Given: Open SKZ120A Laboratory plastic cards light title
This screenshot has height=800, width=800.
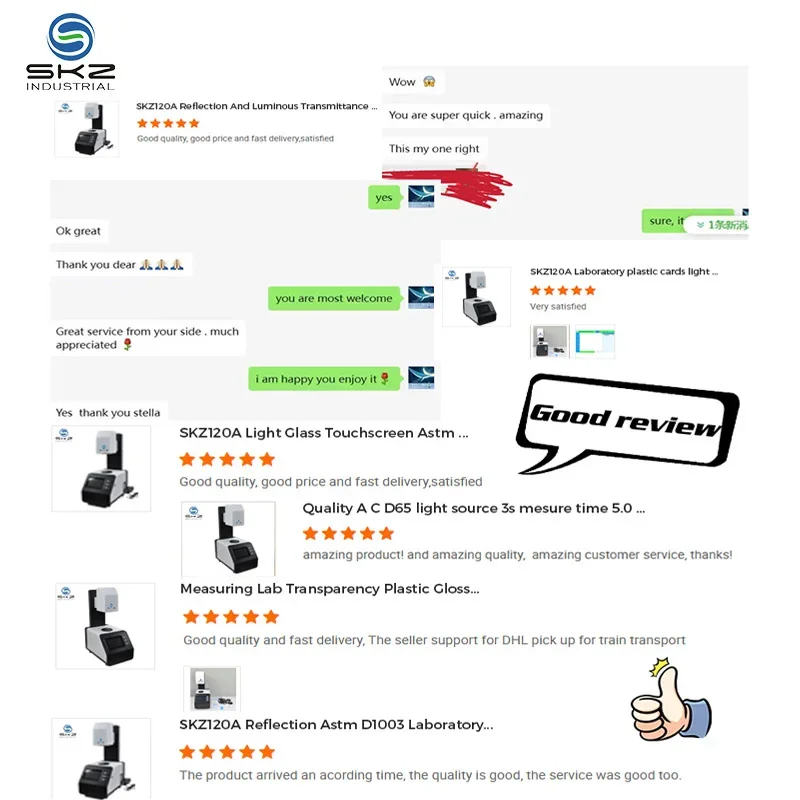Looking at the screenshot, I should pyautogui.click(x=623, y=271).
